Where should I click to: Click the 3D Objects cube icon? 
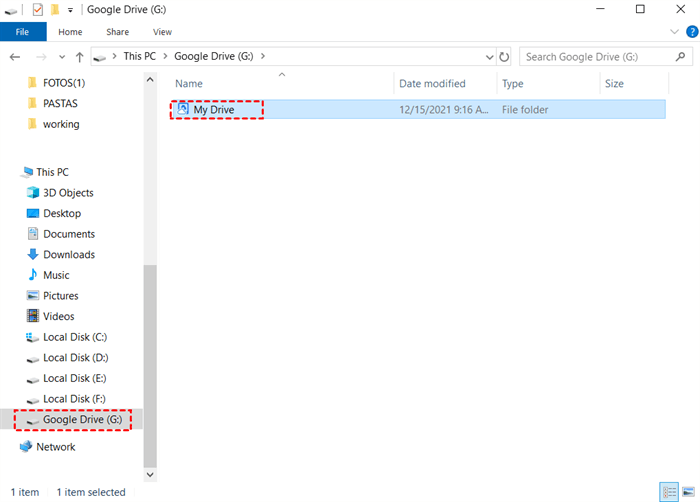click(33, 192)
